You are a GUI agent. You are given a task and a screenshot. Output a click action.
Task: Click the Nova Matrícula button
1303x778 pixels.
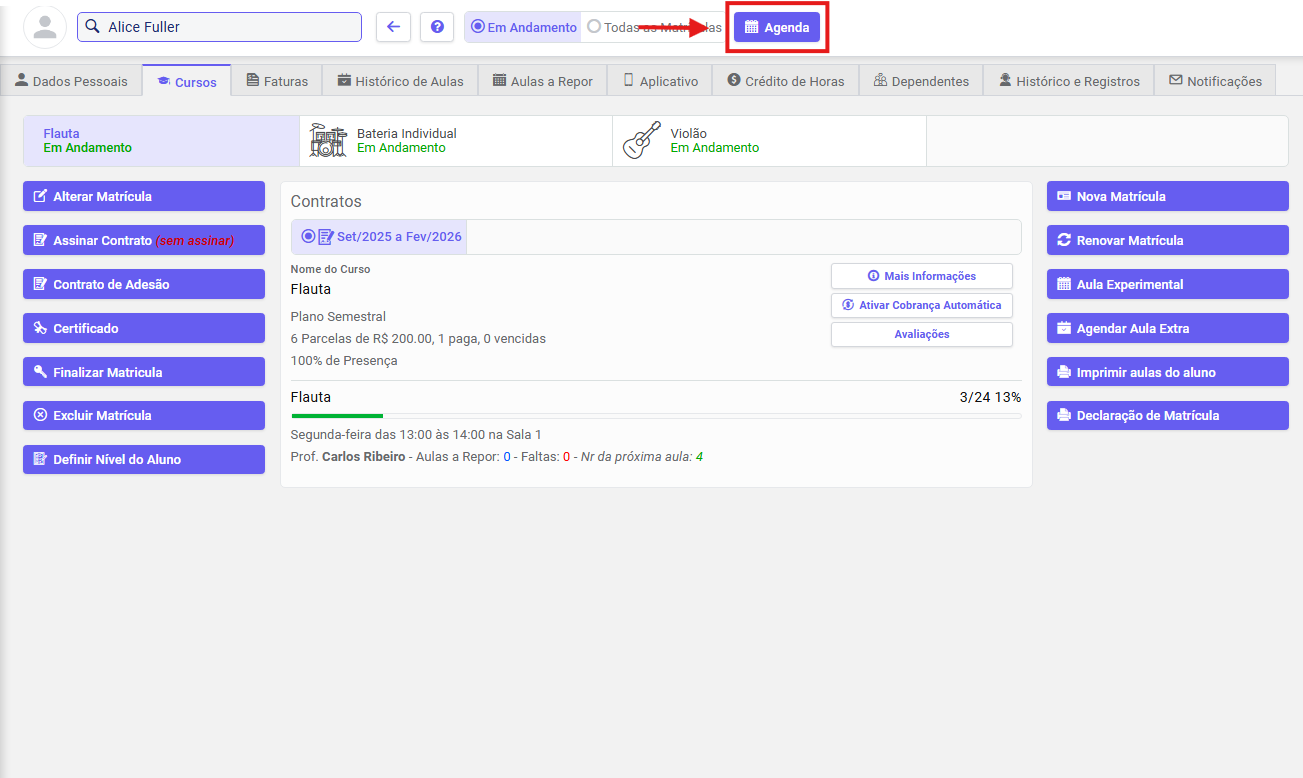click(1167, 196)
